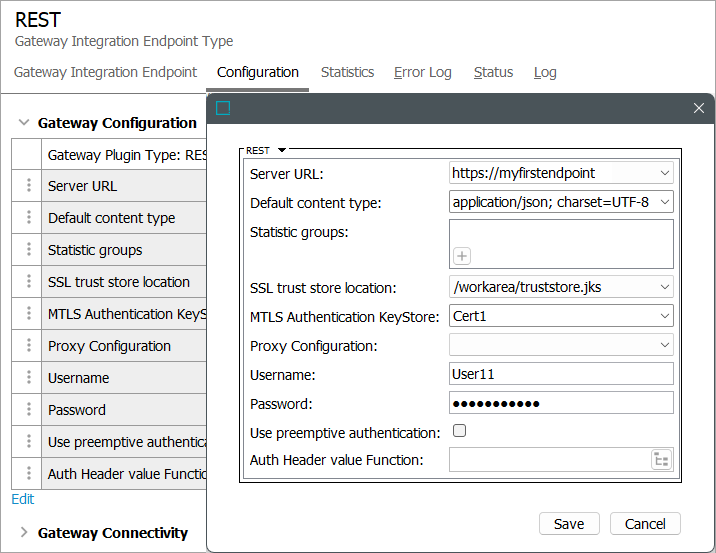Click the drag handle beside Statistic groups row
Screen dimensions: 716x553
click(x=29, y=250)
